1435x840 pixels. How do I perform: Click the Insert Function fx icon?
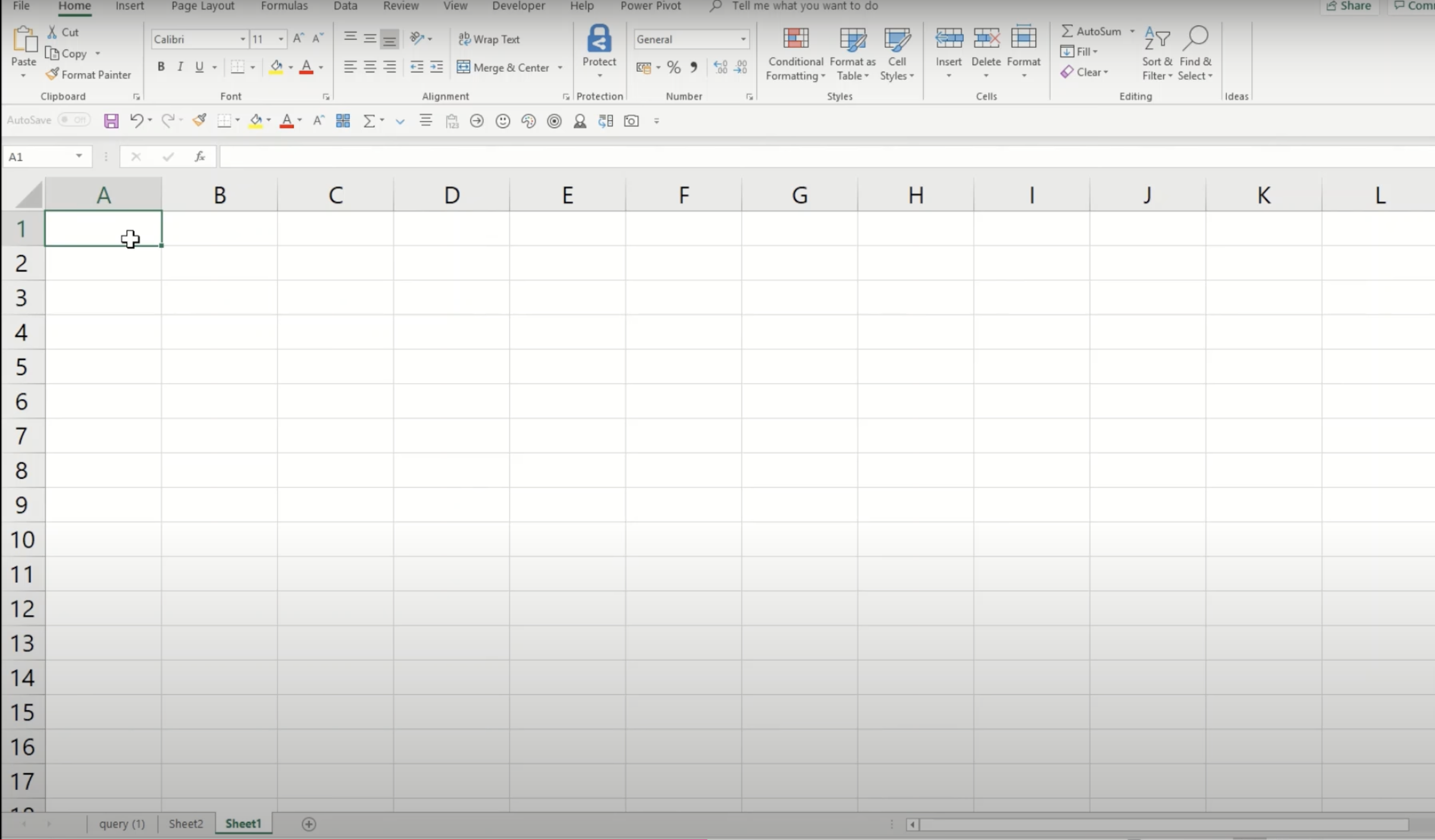click(200, 157)
